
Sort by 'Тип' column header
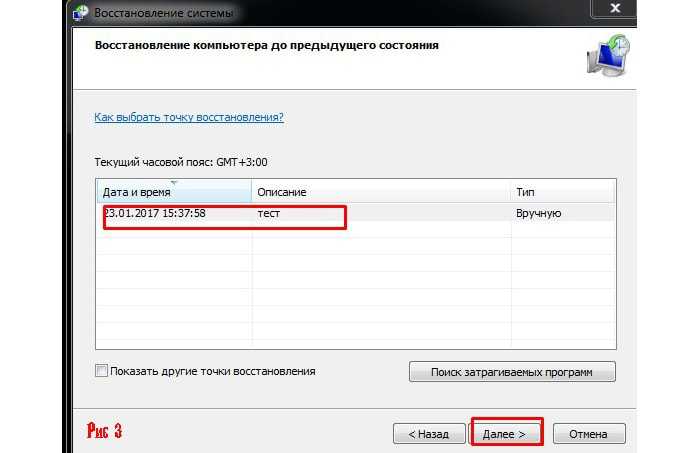(x=563, y=192)
